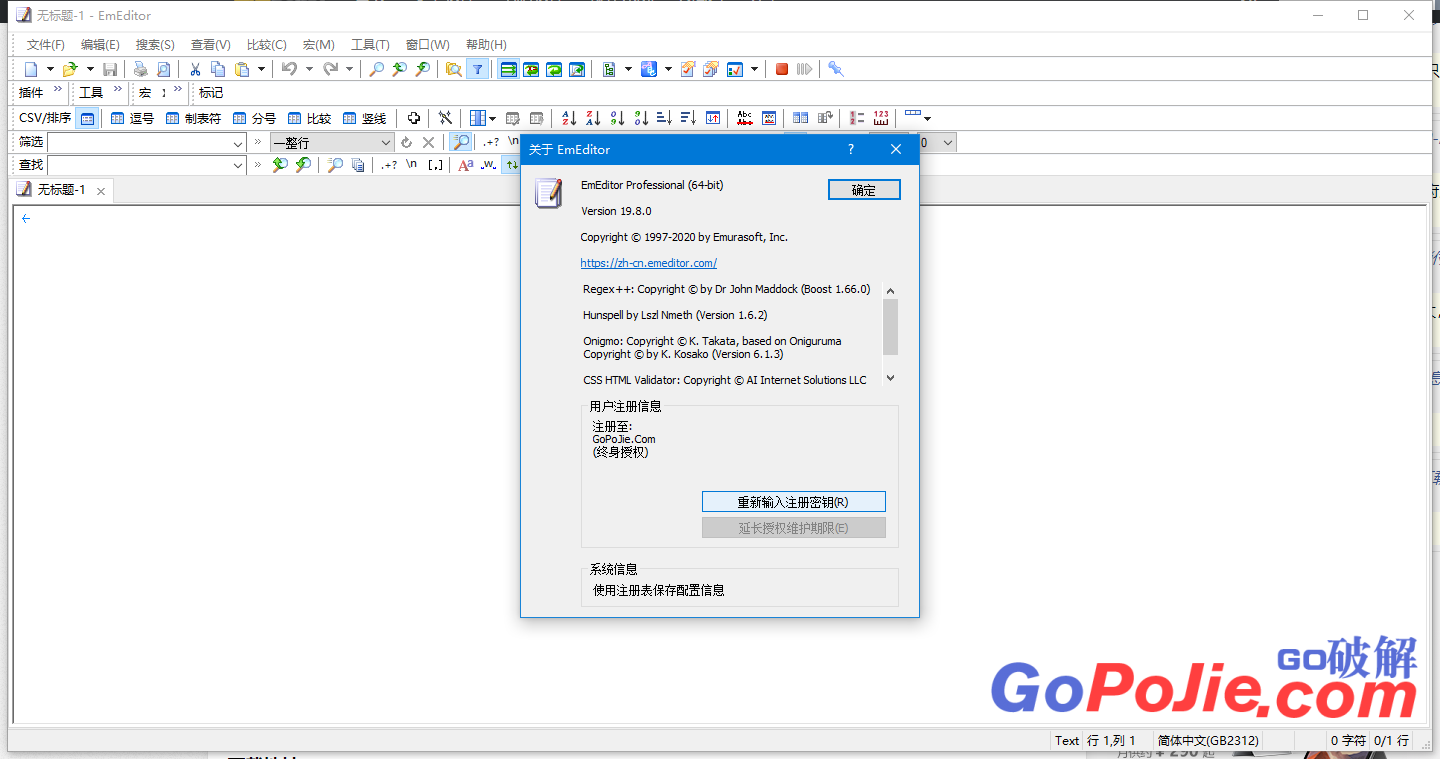The width and height of the screenshot is (1440, 759).
Task: Open the Undo history dropdown arrow
Action: pyautogui.click(x=309, y=69)
